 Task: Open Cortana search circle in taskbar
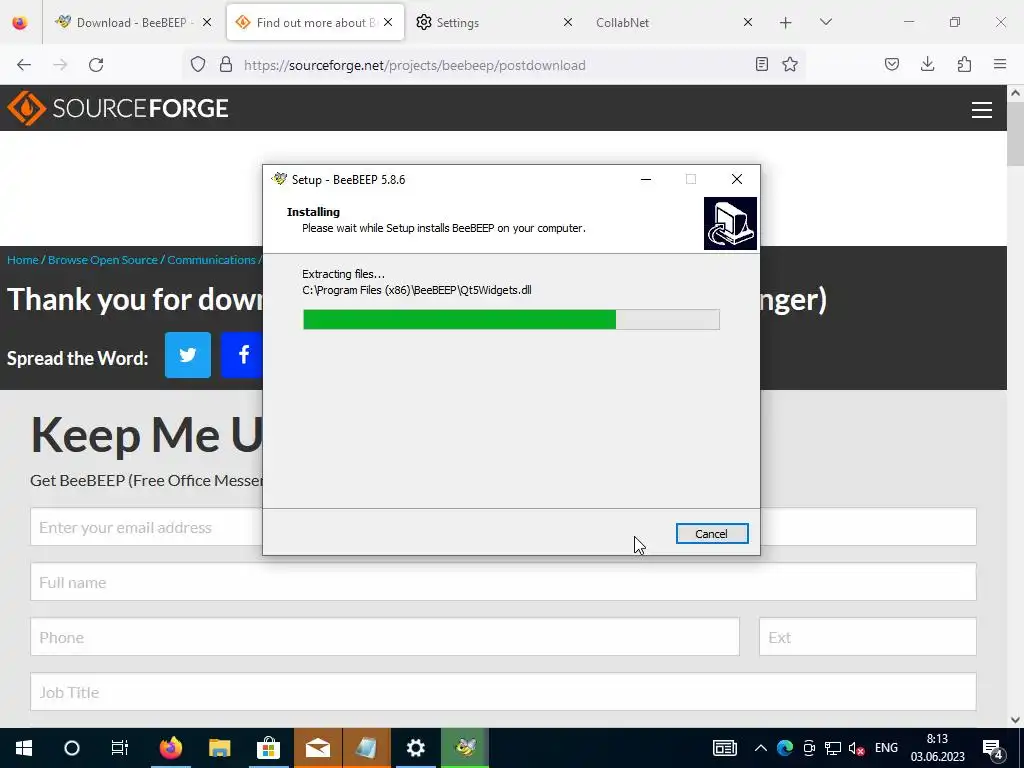click(72, 748)
